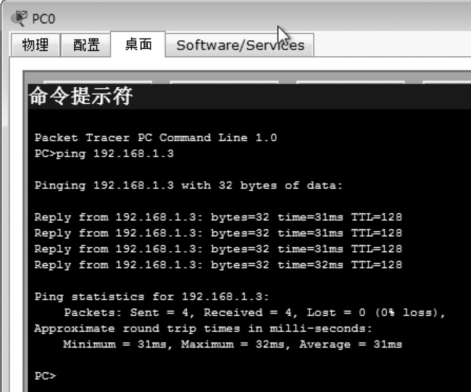Click the 命令提示符 title bar
This screenshot has width=471, height=392.
(249, 96)
